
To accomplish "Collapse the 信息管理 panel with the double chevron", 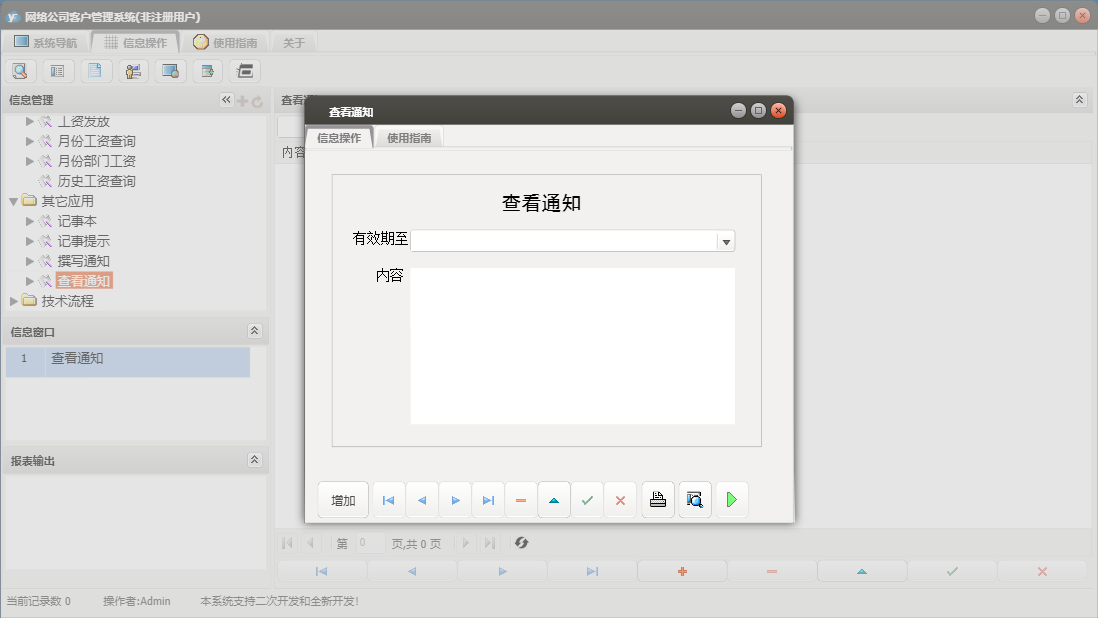I will click(x=225, y=99).
